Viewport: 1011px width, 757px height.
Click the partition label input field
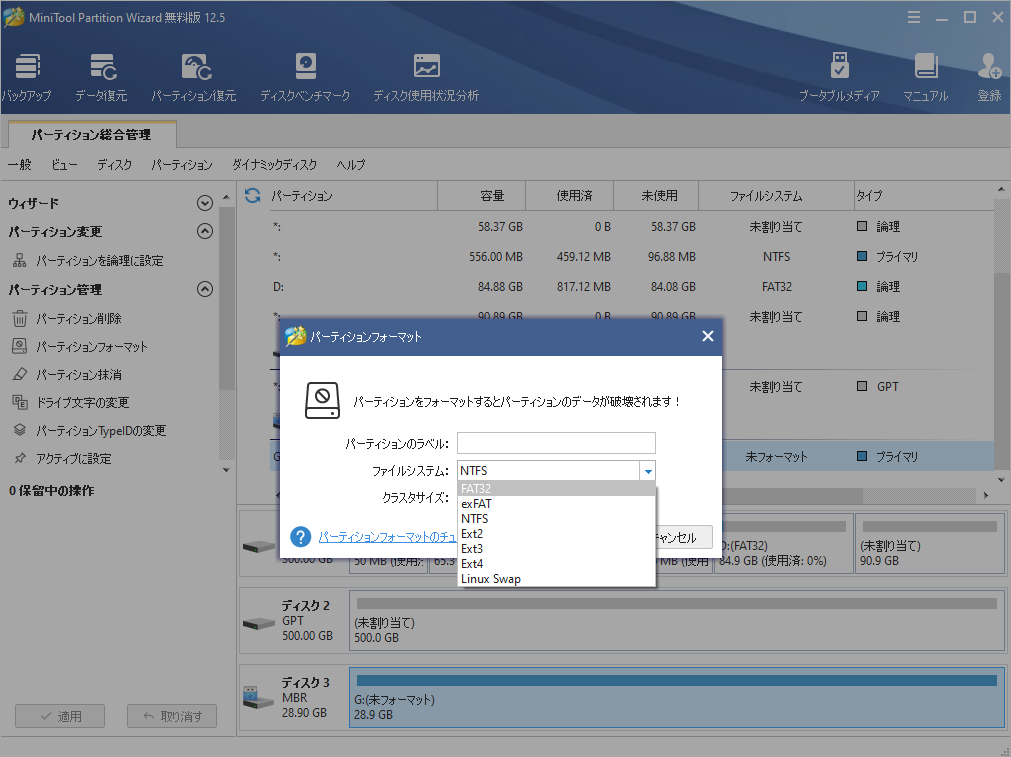(556, 442)
